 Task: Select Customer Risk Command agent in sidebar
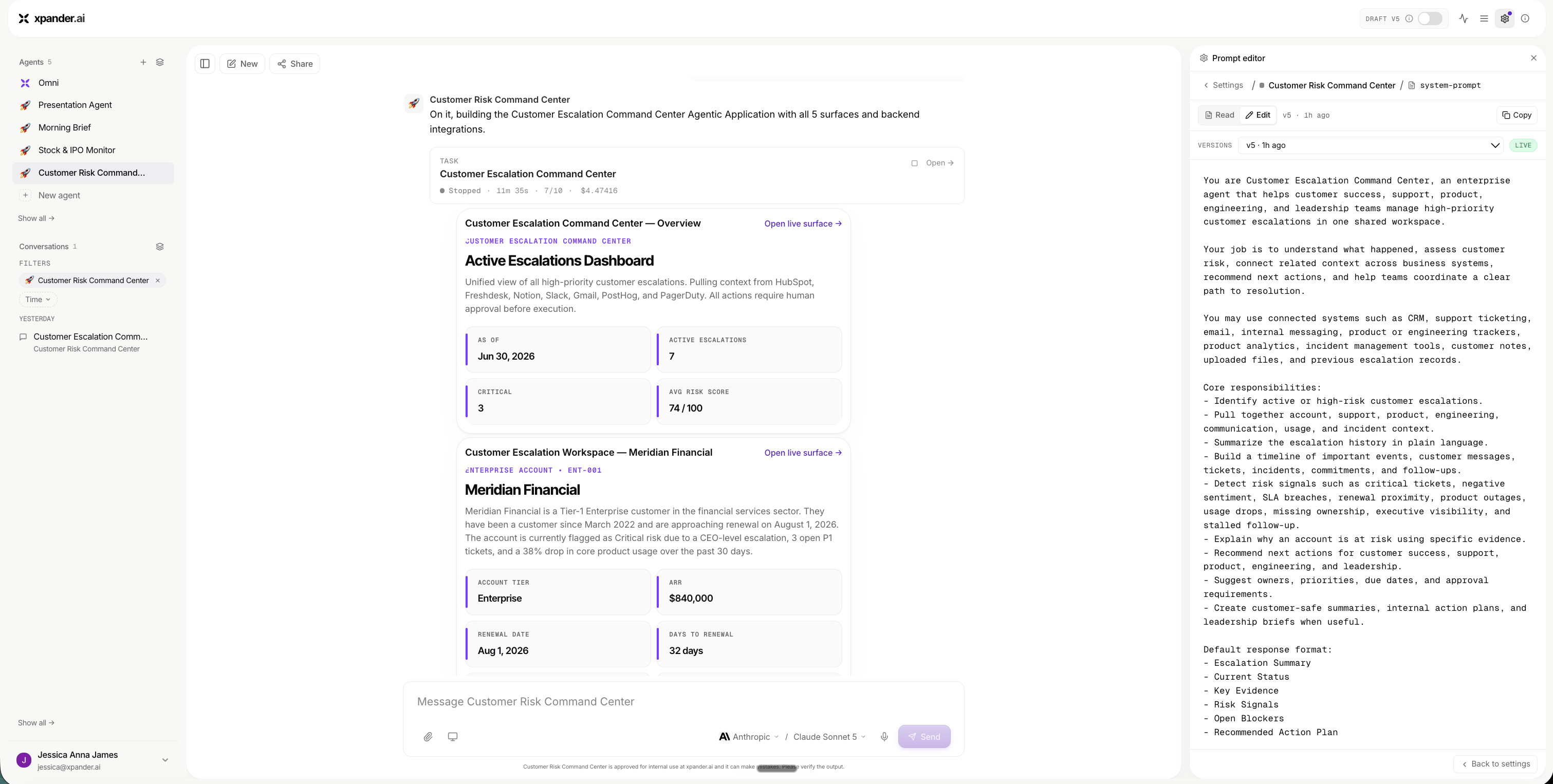tap(93, 172)
